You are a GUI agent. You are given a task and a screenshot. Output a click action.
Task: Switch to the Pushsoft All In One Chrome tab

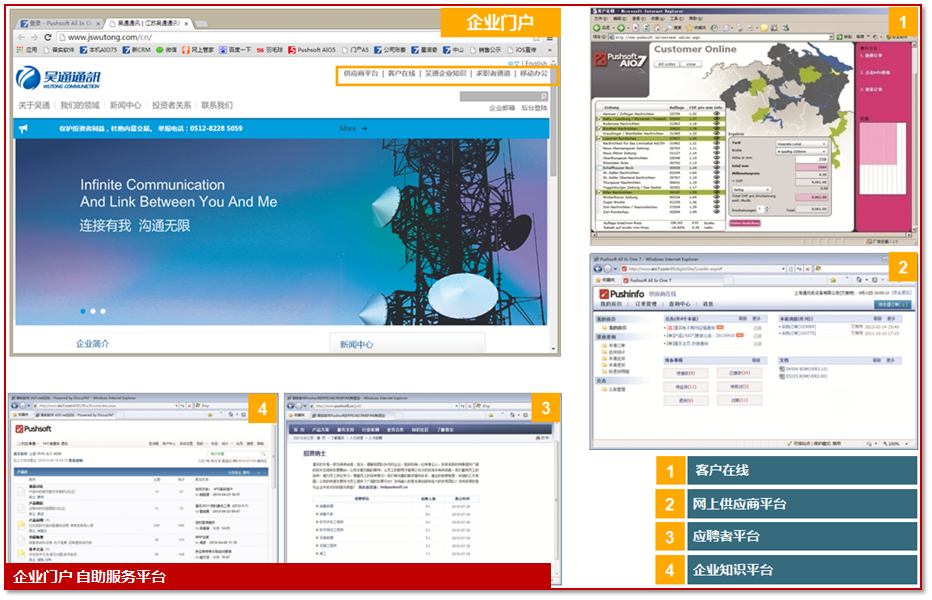pyautogui.click(x=59, y=24)
